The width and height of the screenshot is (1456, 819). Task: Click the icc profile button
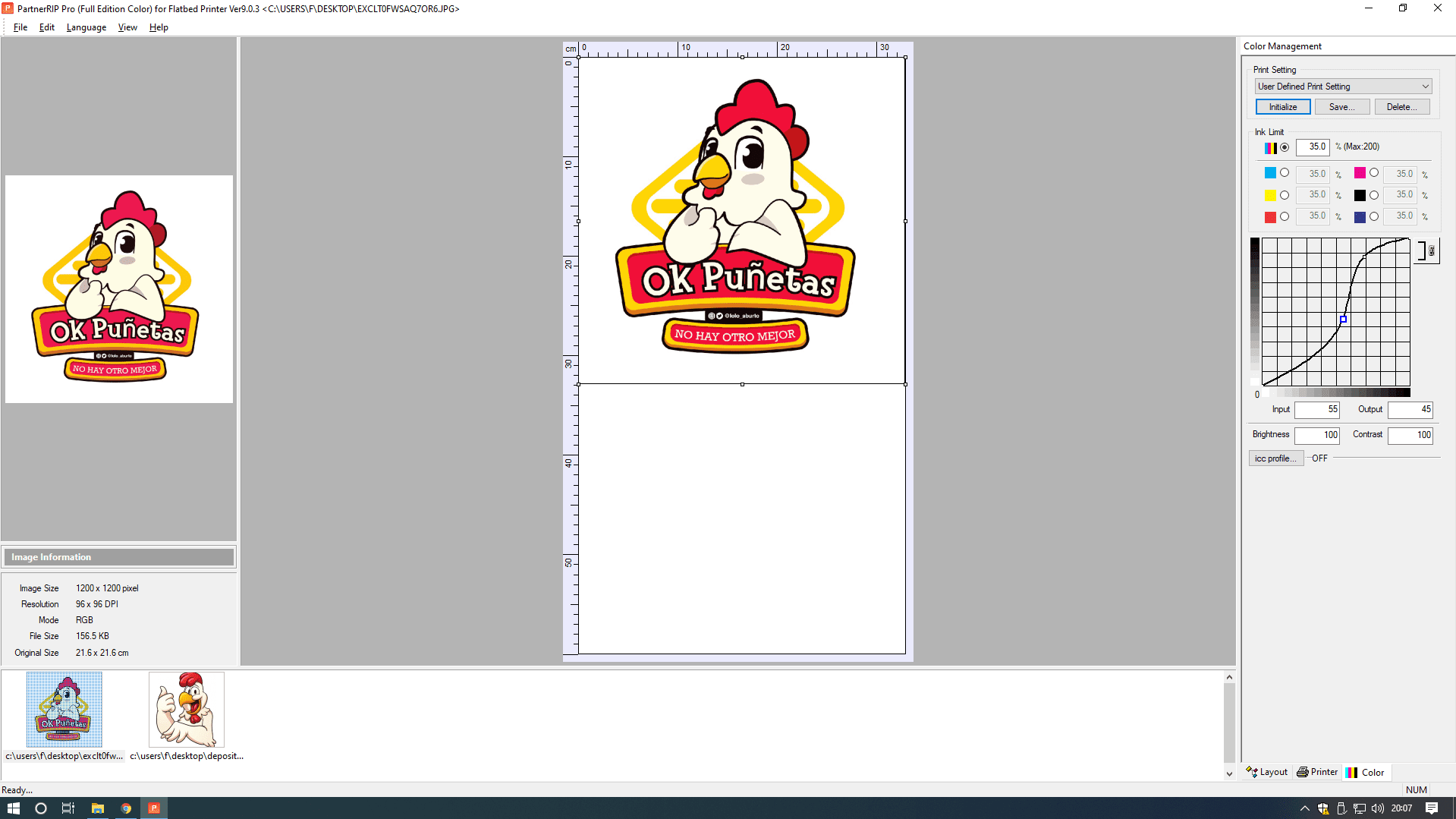point(1275,458)
